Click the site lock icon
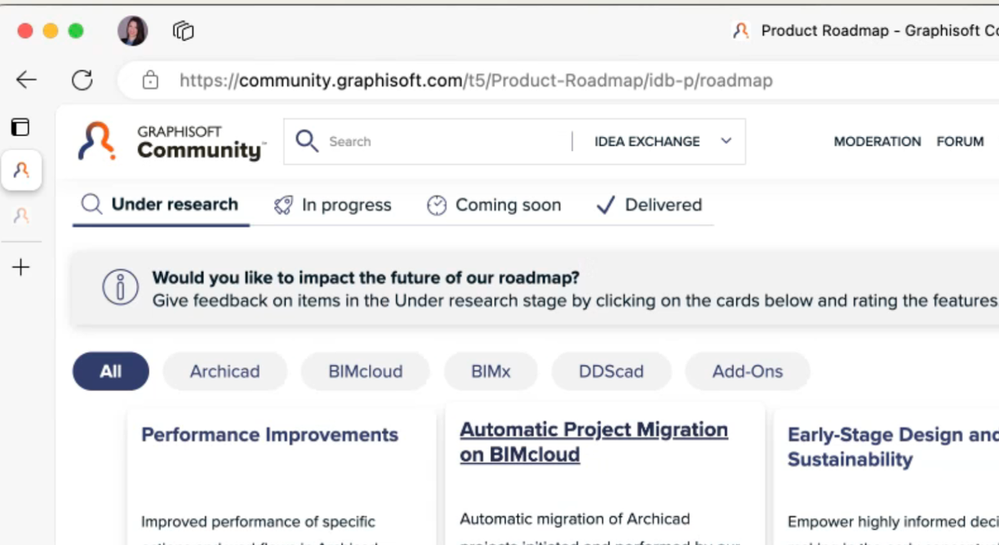Screen dimensions: 999x545 click(x=150, y=80)
